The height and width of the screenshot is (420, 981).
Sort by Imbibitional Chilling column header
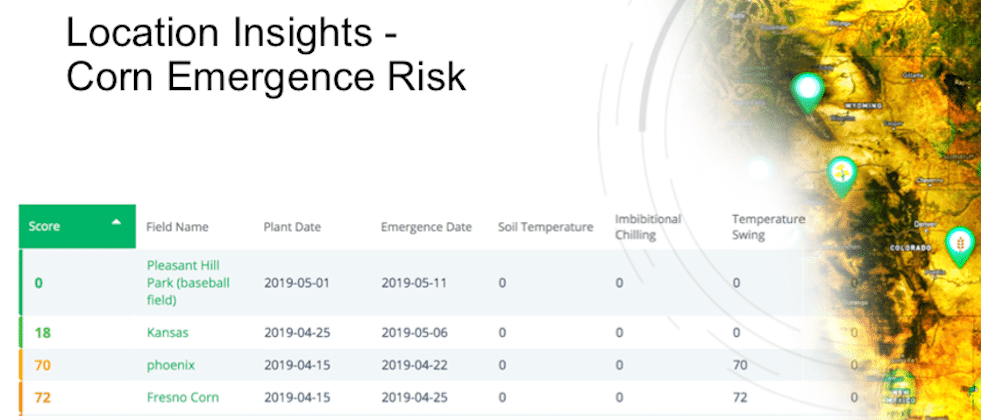tap(648, 227)
